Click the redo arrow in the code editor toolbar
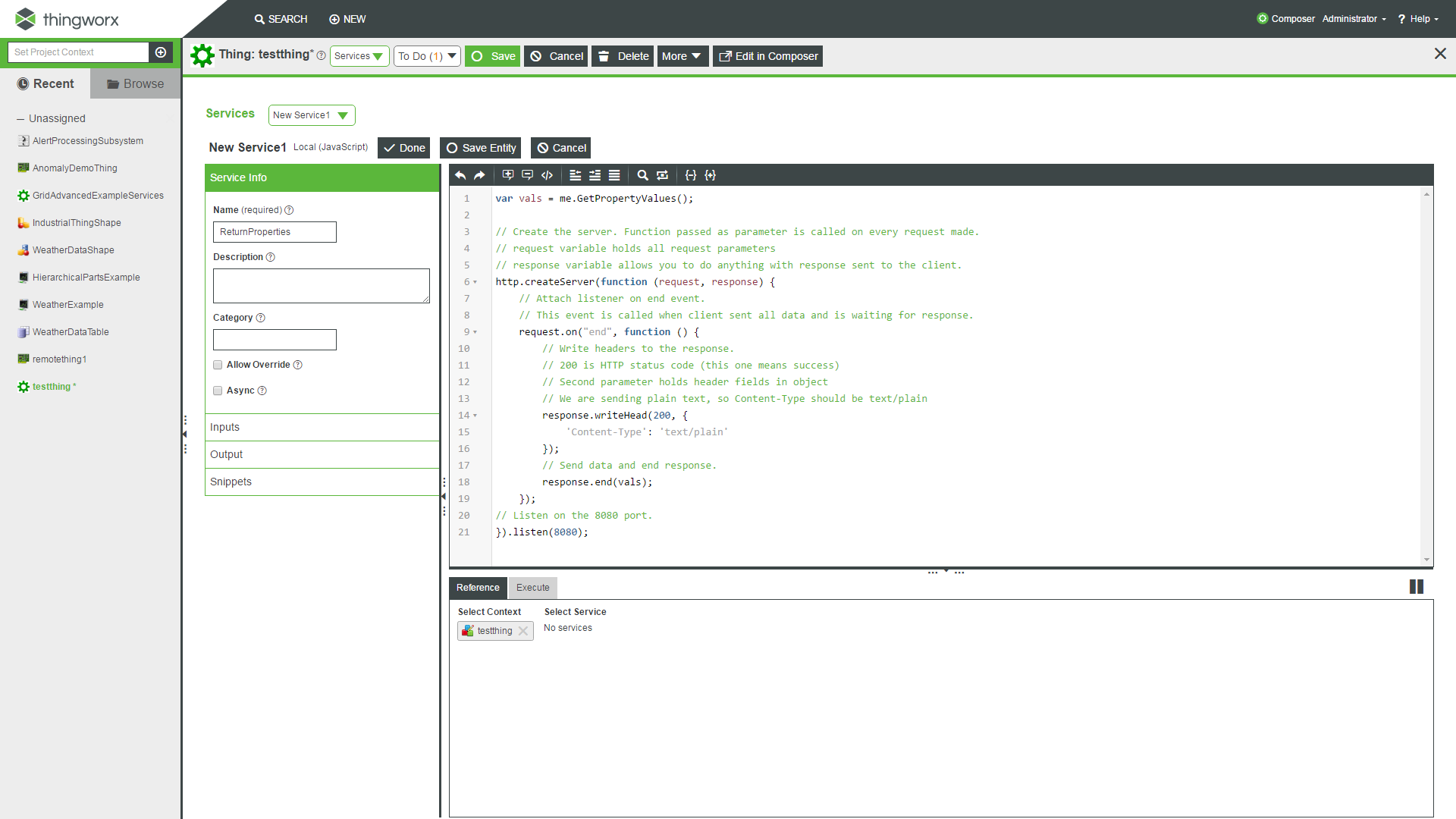 pyautogui.click(x=479, y=175)
